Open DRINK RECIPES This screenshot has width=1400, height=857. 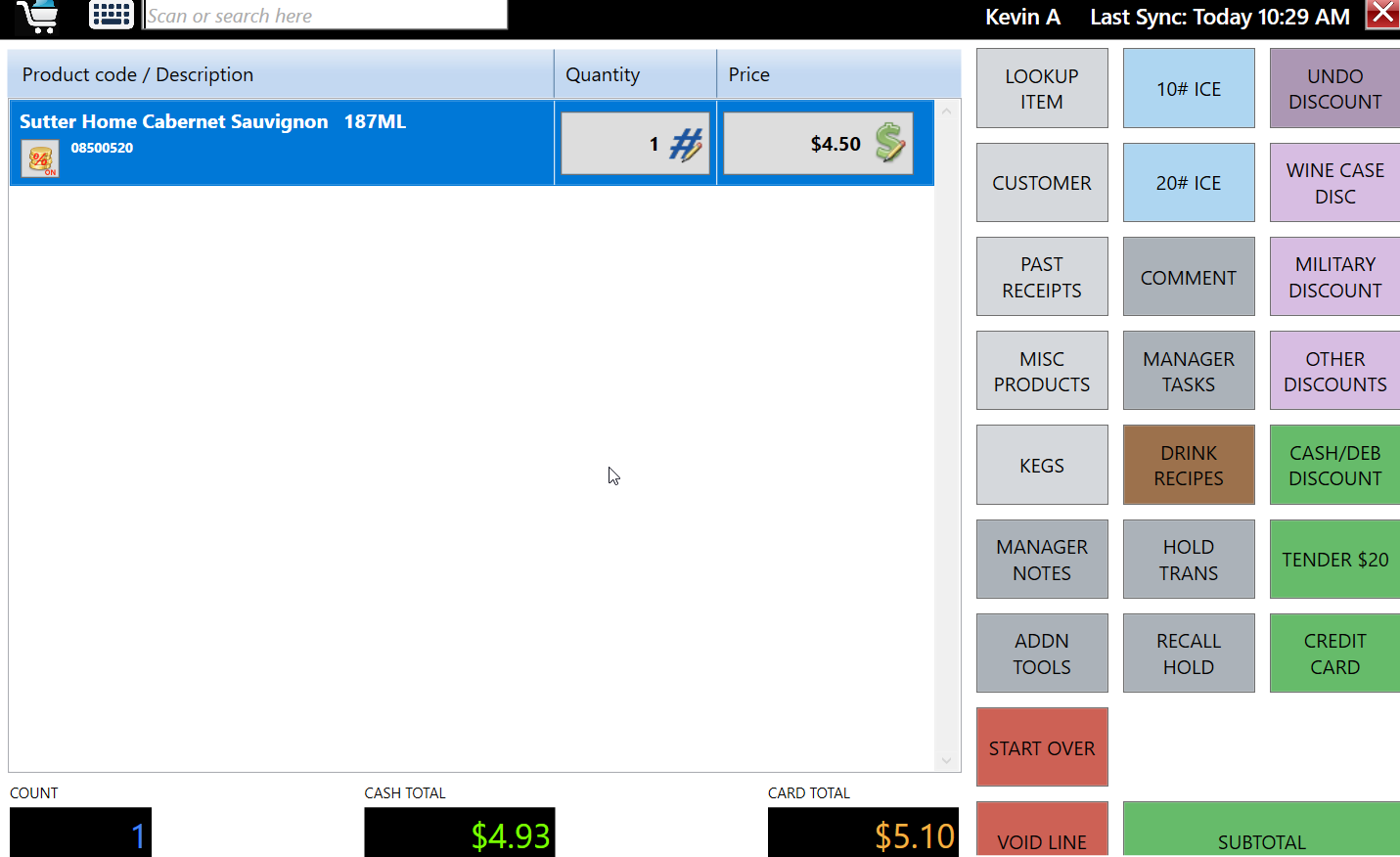[x=1189, y=465]
